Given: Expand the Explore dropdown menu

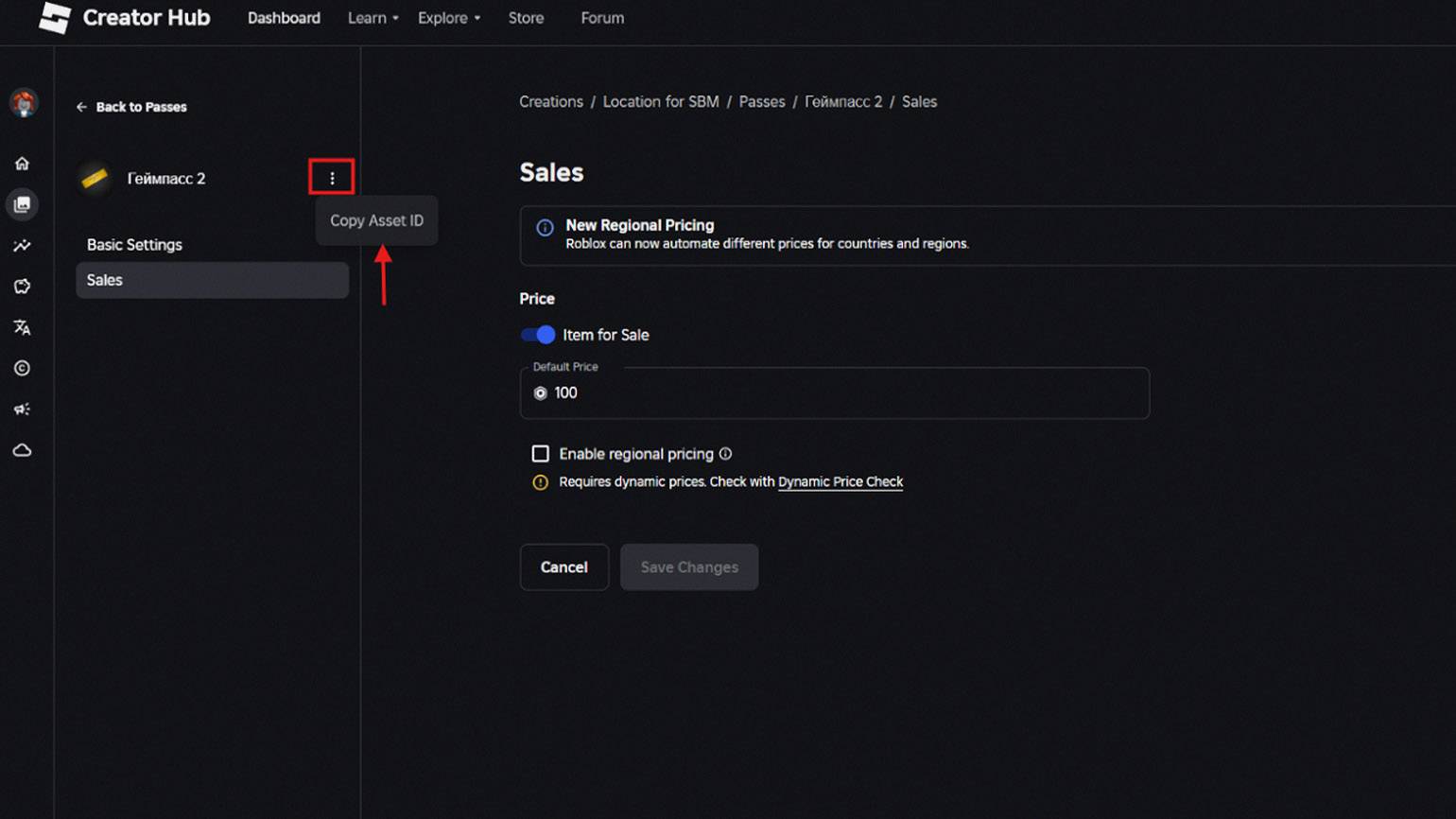Looking at the screenshot, I should 448,18.
